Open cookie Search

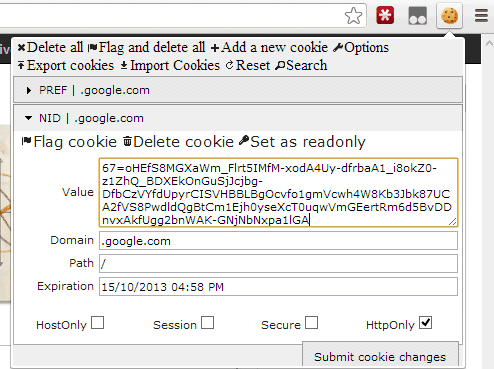point(301,65)
